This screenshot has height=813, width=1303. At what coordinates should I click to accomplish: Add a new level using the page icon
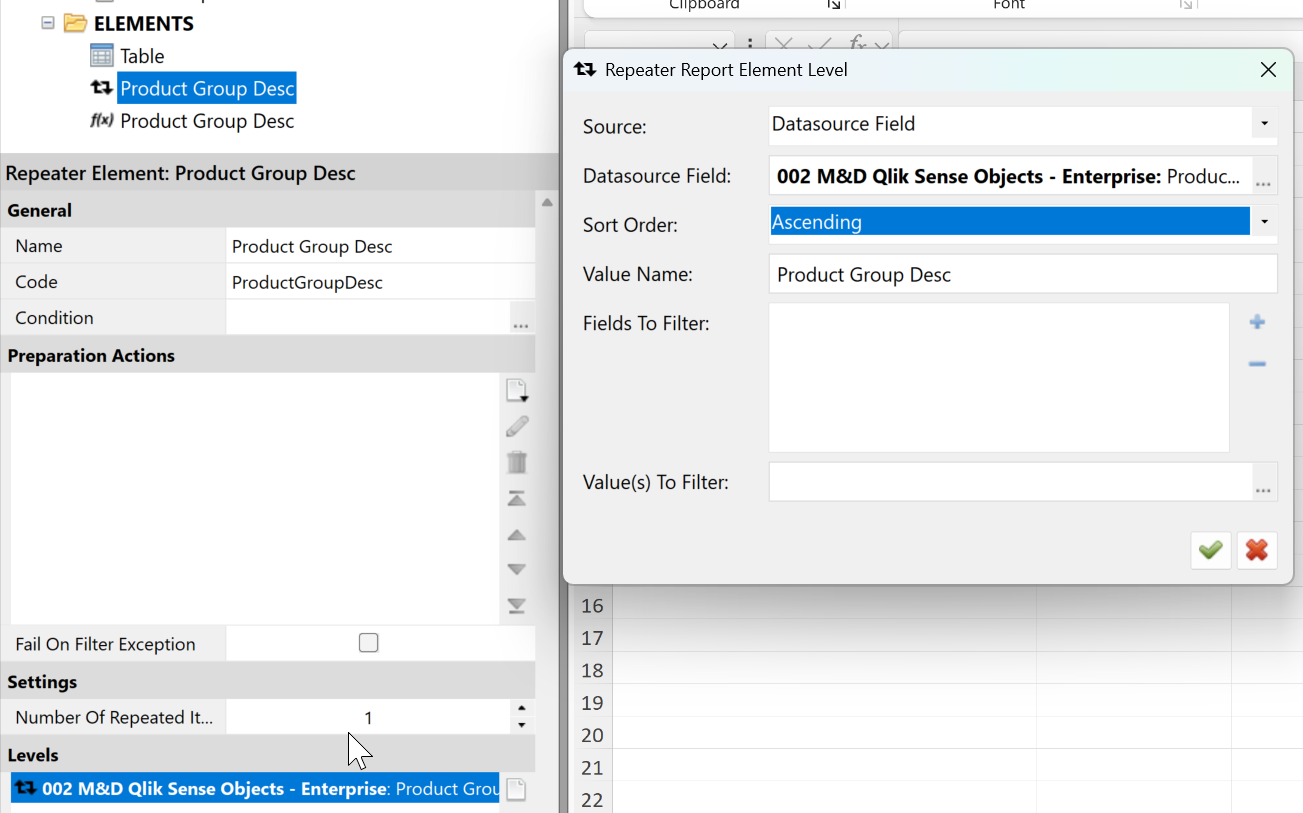point(516,790)
